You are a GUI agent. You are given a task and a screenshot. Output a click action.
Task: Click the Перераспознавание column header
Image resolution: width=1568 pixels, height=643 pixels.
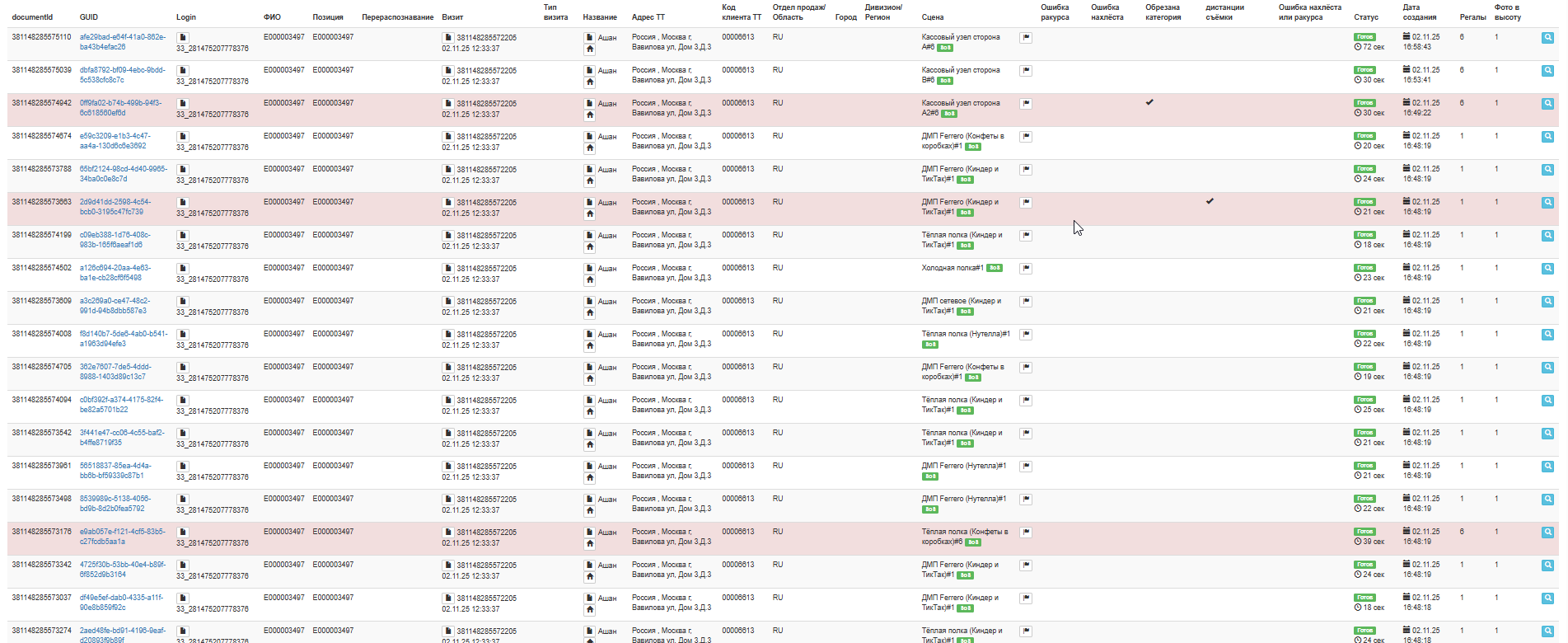397,17
